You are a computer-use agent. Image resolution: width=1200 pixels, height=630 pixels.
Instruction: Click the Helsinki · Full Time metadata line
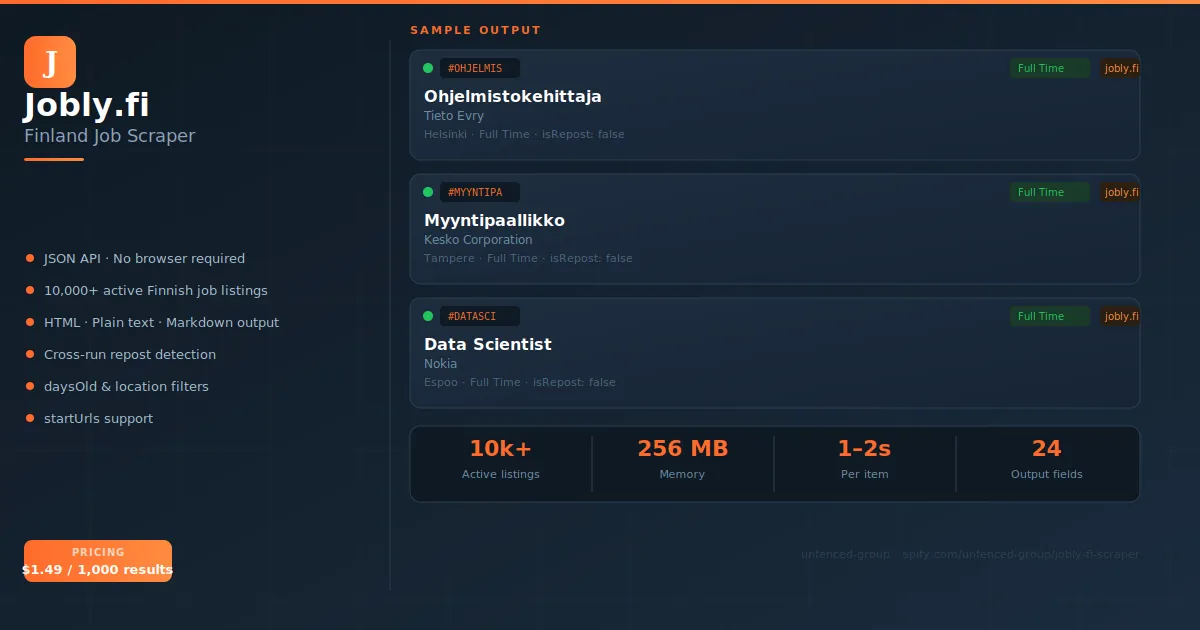(x=524, y=134)
